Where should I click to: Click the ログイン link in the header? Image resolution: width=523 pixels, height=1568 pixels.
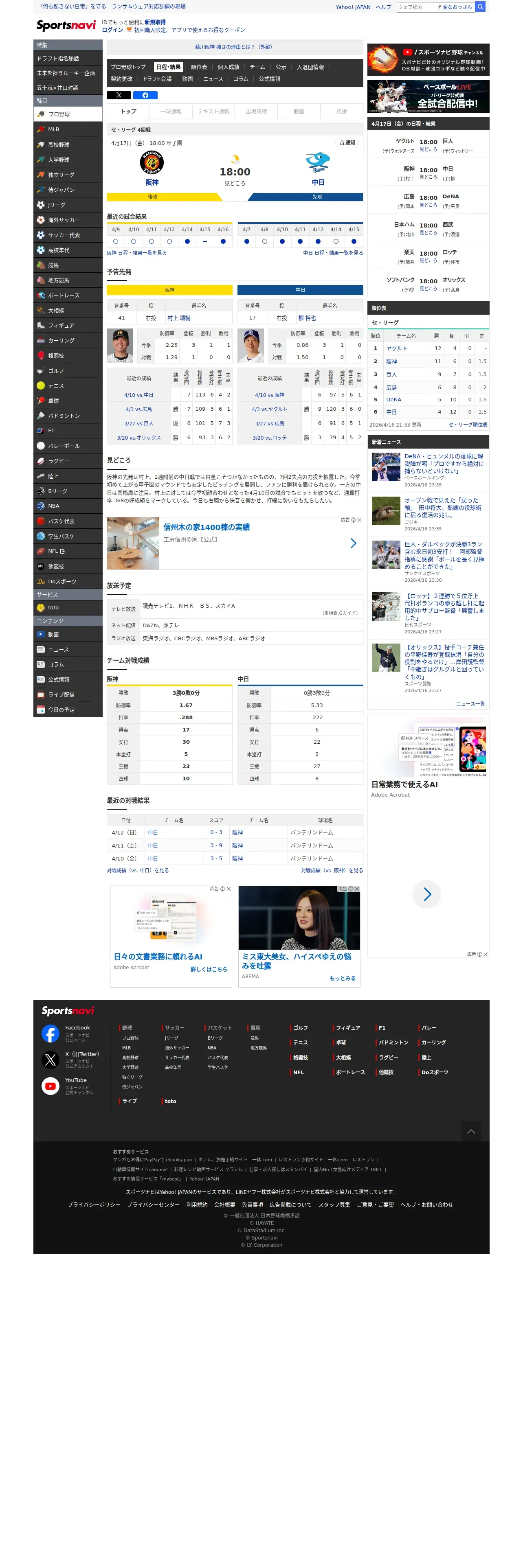[112, 30]
